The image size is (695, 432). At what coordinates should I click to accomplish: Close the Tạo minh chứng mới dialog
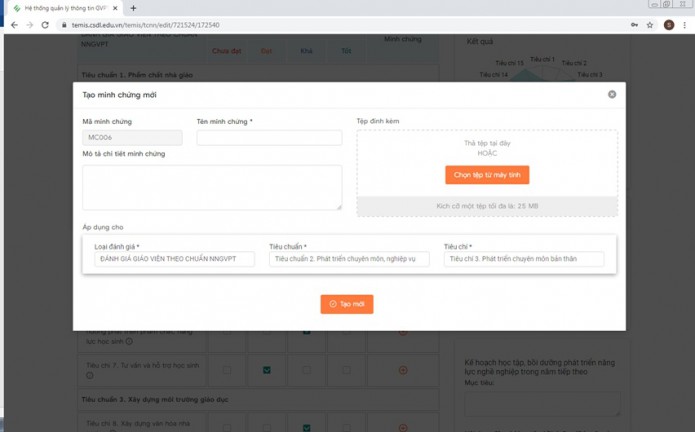click(612, 94)
